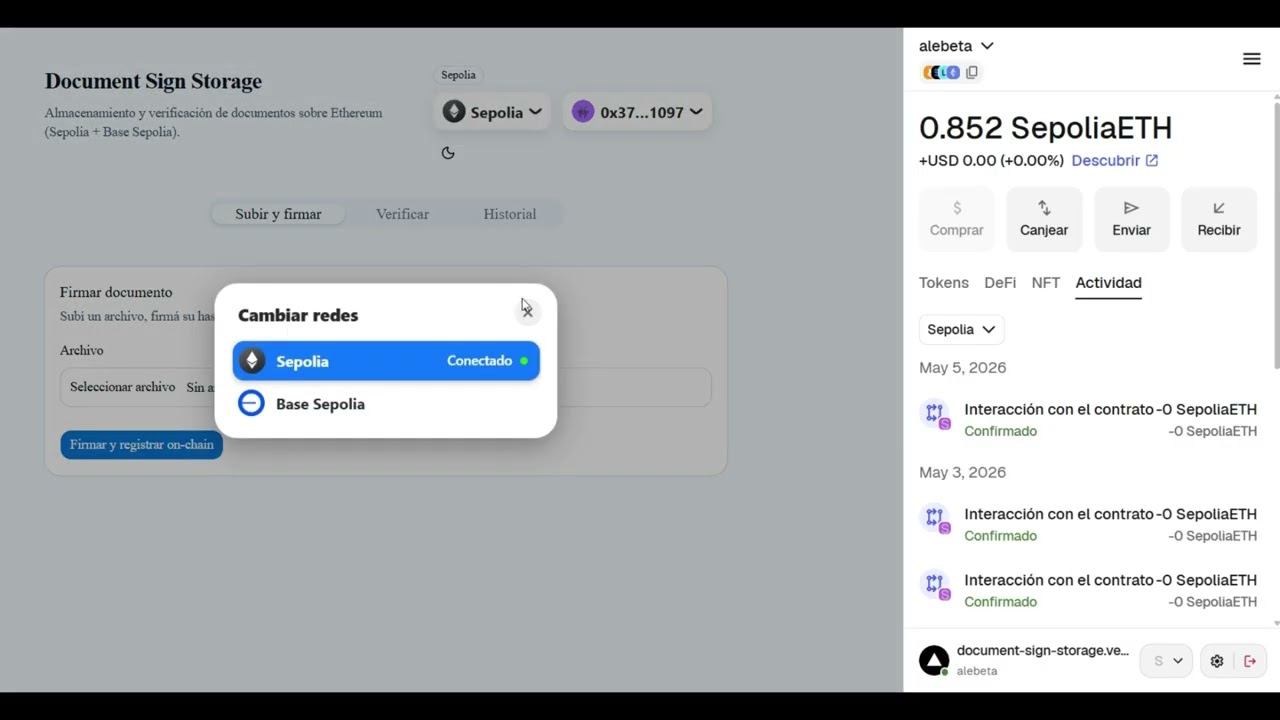This screenshot has width=1280, height=720.
Task: Click the Ethereum icon in the Sepolia row
Action: coord(252,361)
